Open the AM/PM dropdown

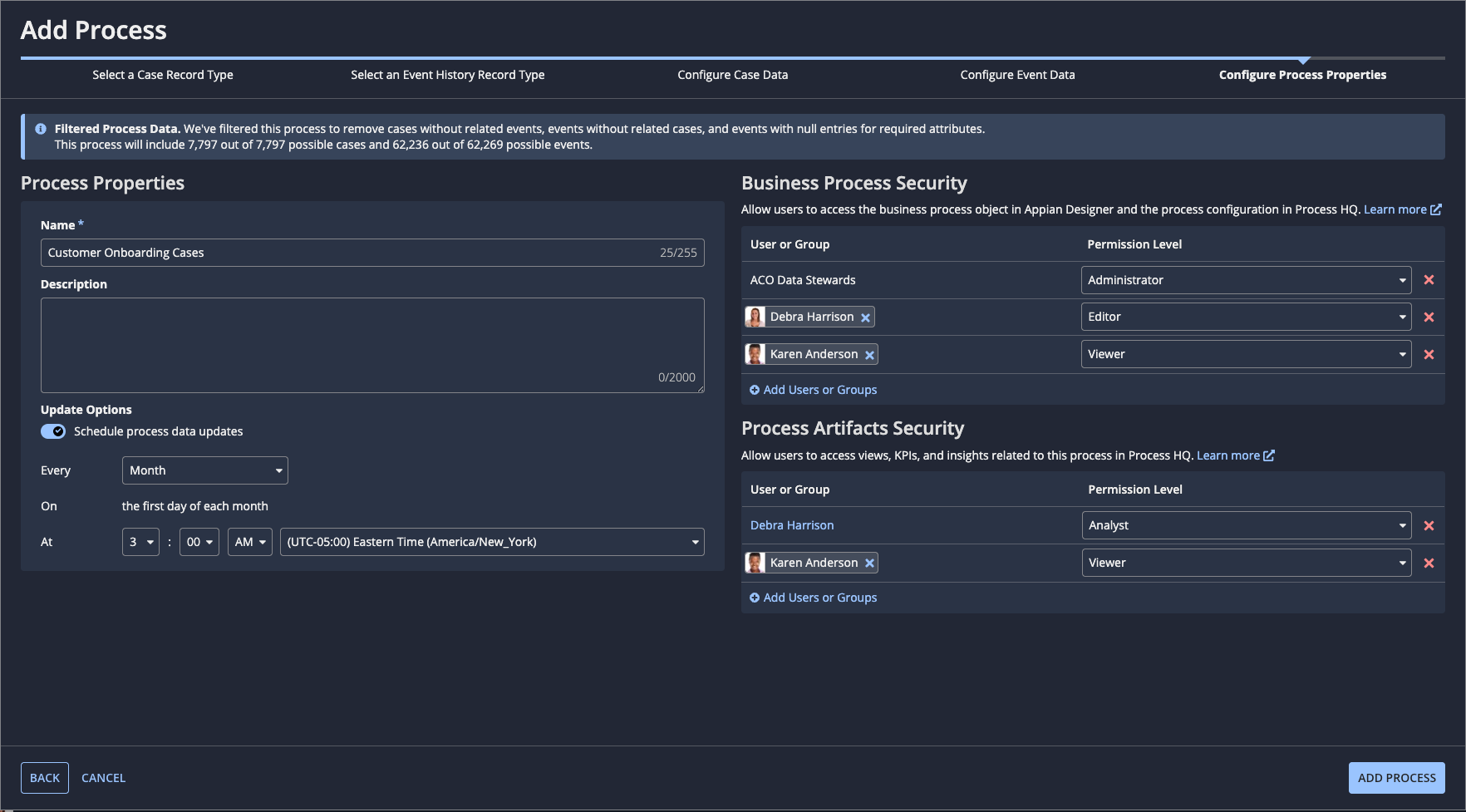pos(250,542)
